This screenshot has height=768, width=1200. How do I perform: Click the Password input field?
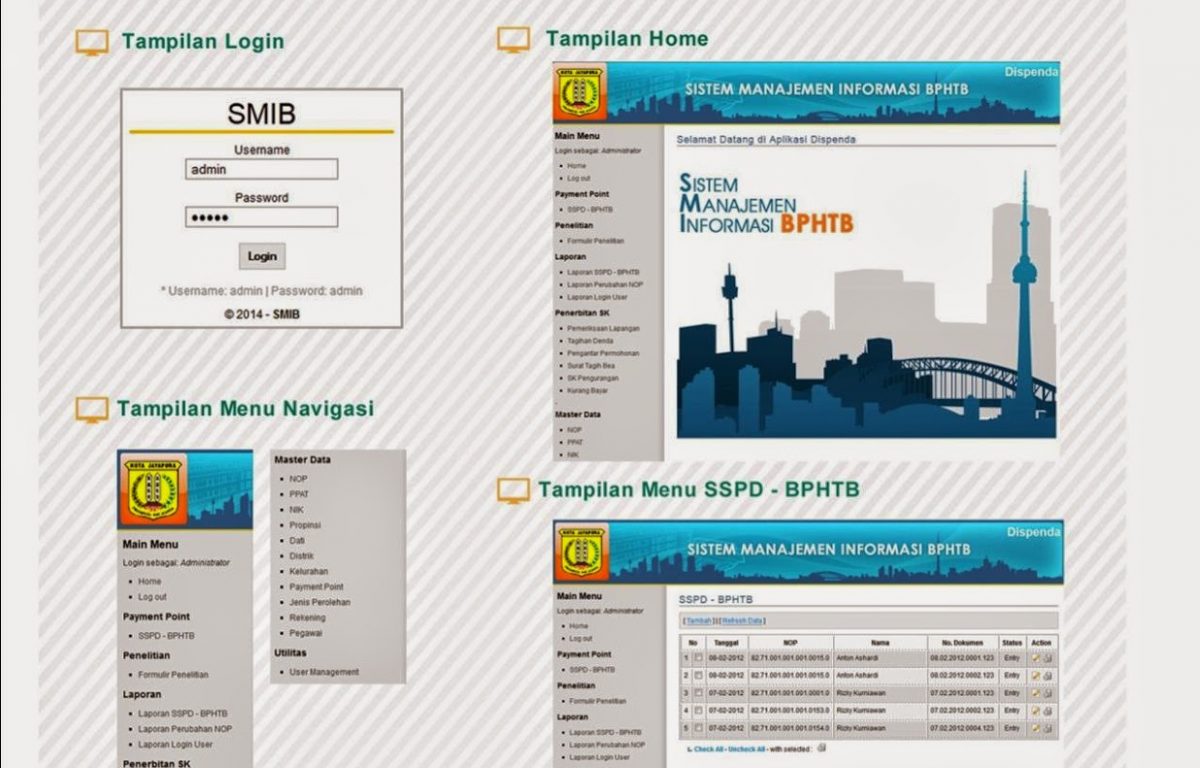point(261,217)
